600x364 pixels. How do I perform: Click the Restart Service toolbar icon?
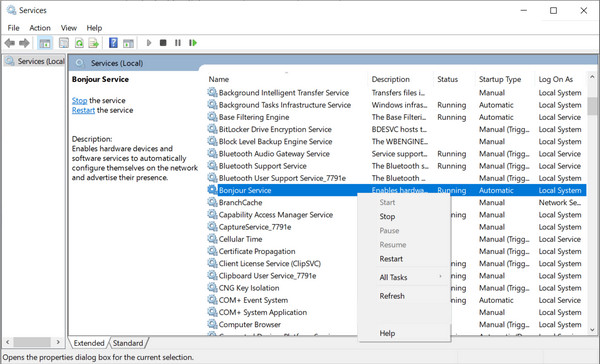coord(193,43)
